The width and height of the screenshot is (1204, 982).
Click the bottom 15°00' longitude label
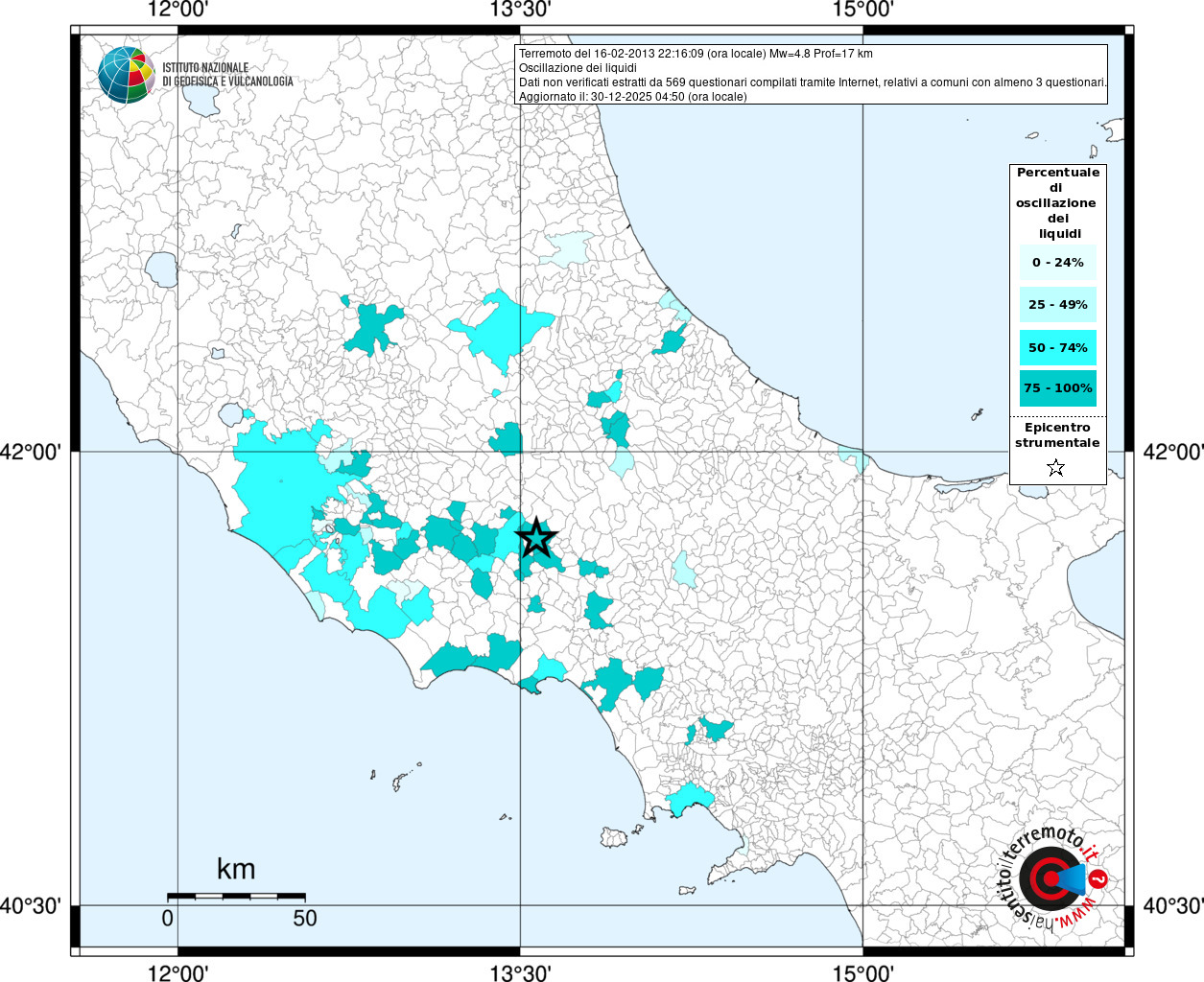(862, 972)
